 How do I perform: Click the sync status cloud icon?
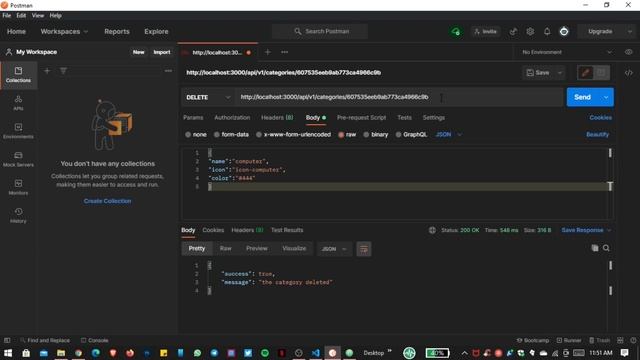pyautogui.click(x=456, y=31)
